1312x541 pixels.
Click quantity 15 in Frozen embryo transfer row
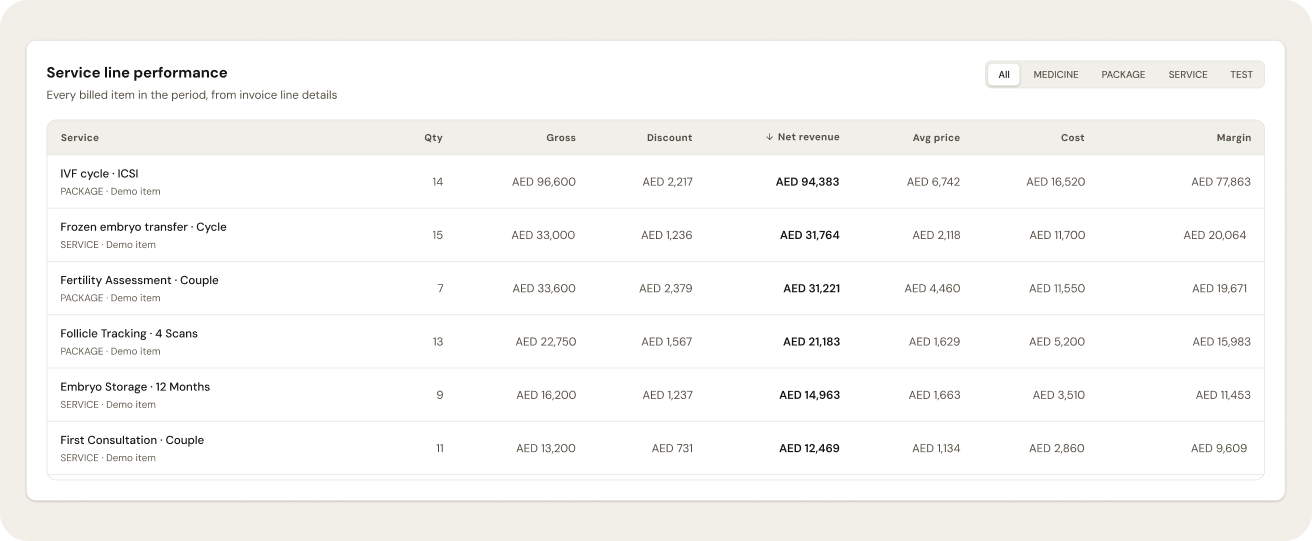point(437,235)
